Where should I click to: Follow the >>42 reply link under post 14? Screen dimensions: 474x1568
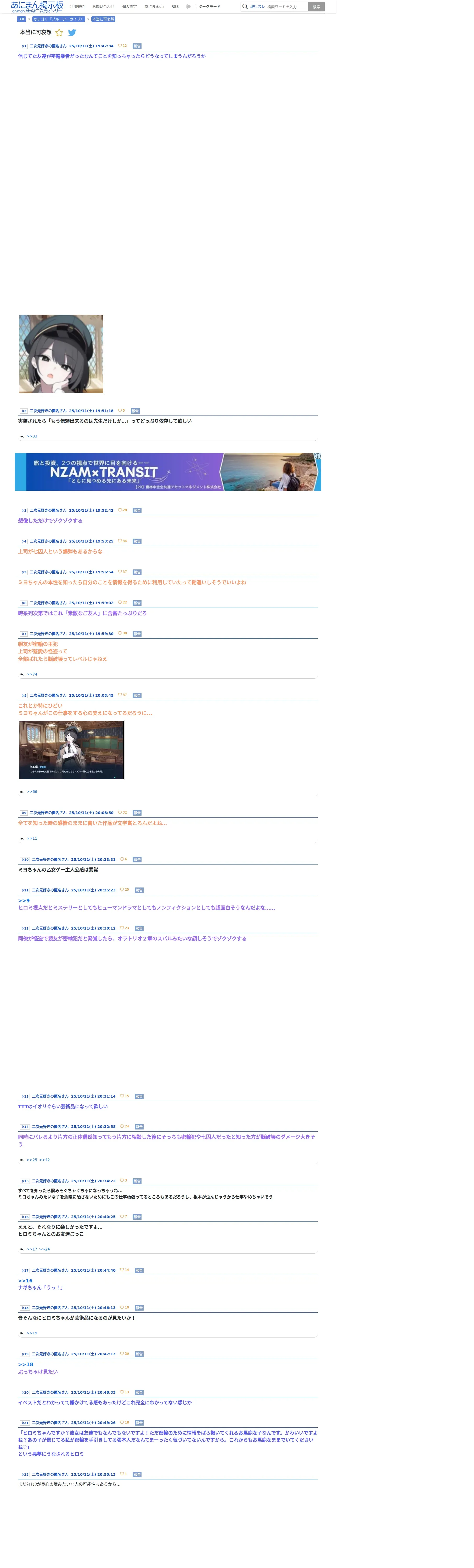[44, 1160]
